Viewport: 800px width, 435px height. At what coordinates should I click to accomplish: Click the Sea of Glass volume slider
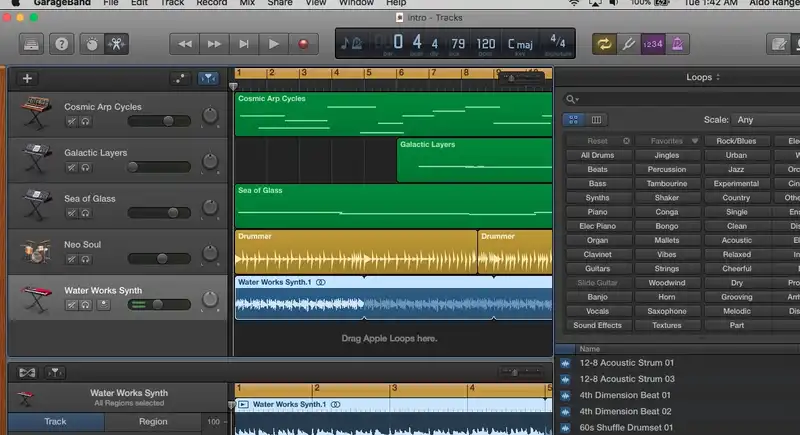click(x=159, y=213)
